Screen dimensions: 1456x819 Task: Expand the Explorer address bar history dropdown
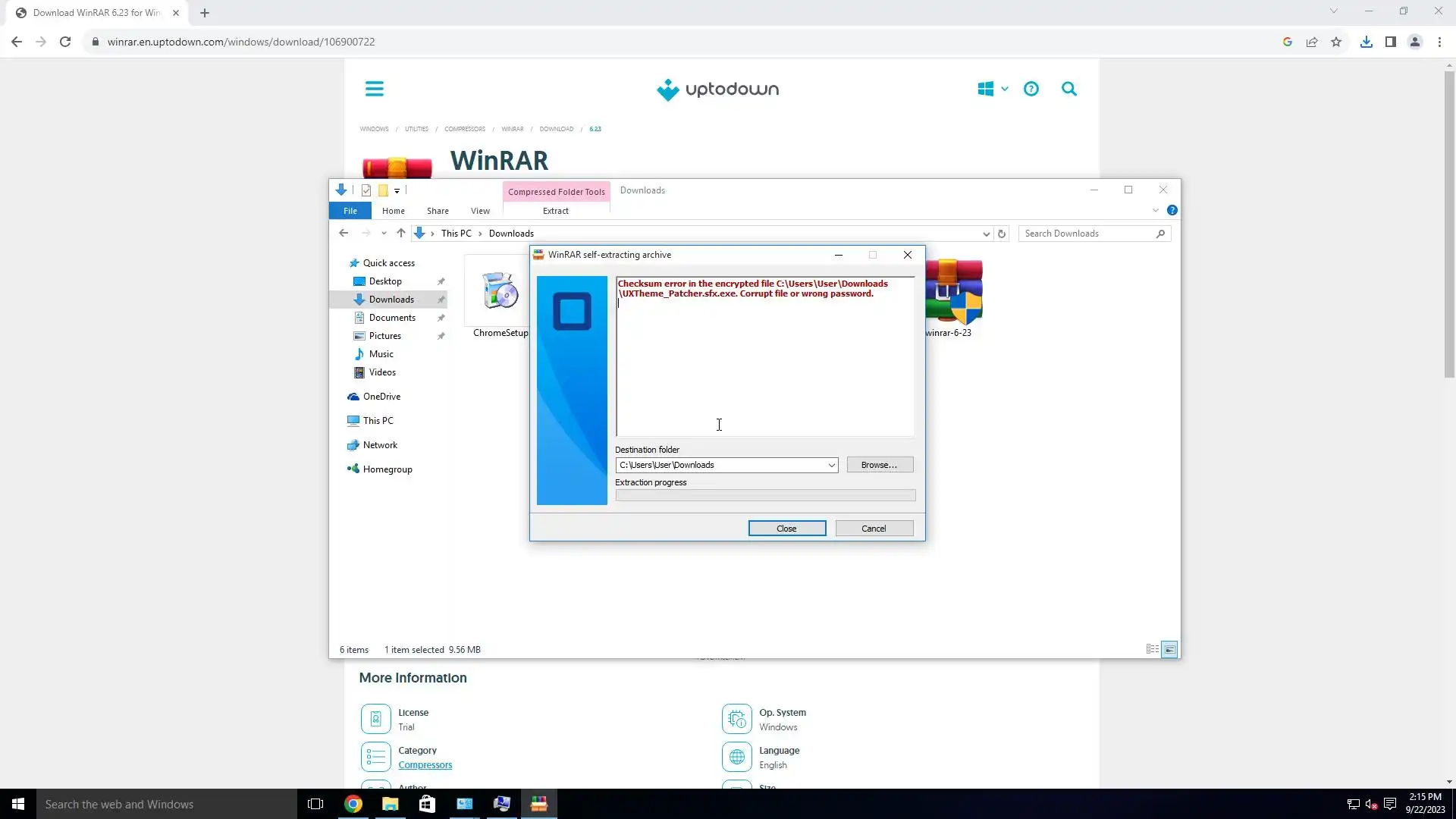986,234
